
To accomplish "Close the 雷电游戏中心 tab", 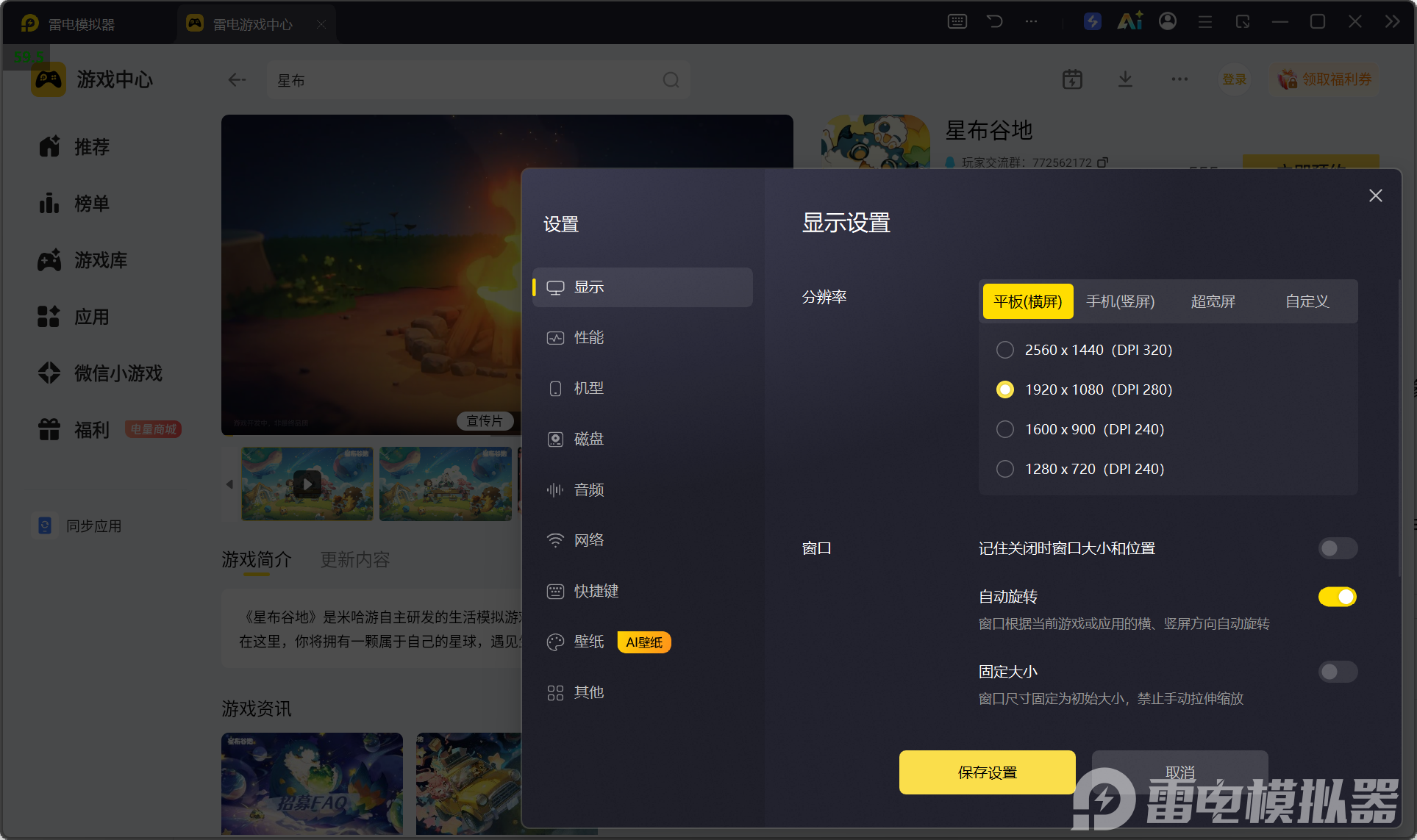I will pos(321,24).
